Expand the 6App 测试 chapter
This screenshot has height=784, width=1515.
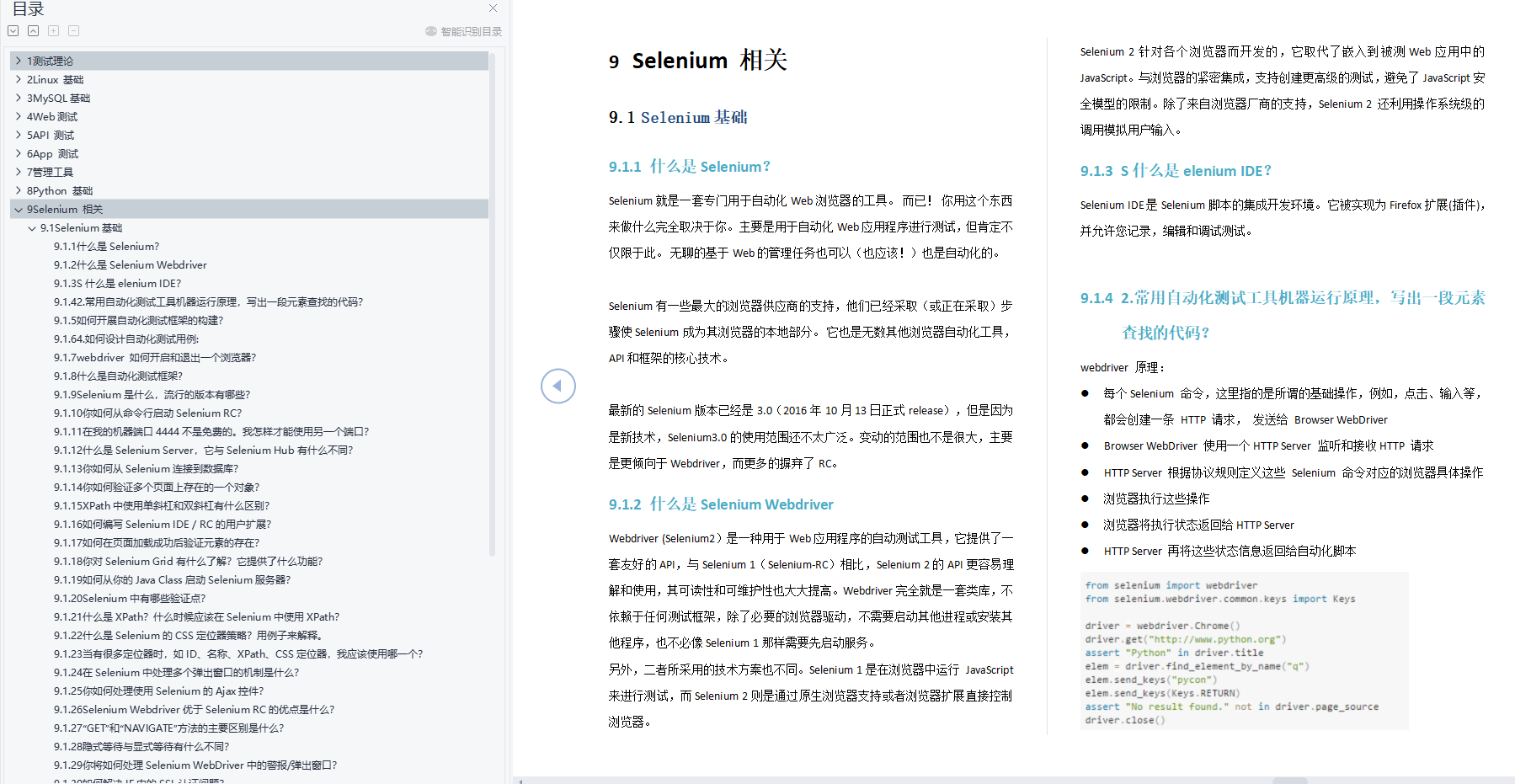click(19, 153)
